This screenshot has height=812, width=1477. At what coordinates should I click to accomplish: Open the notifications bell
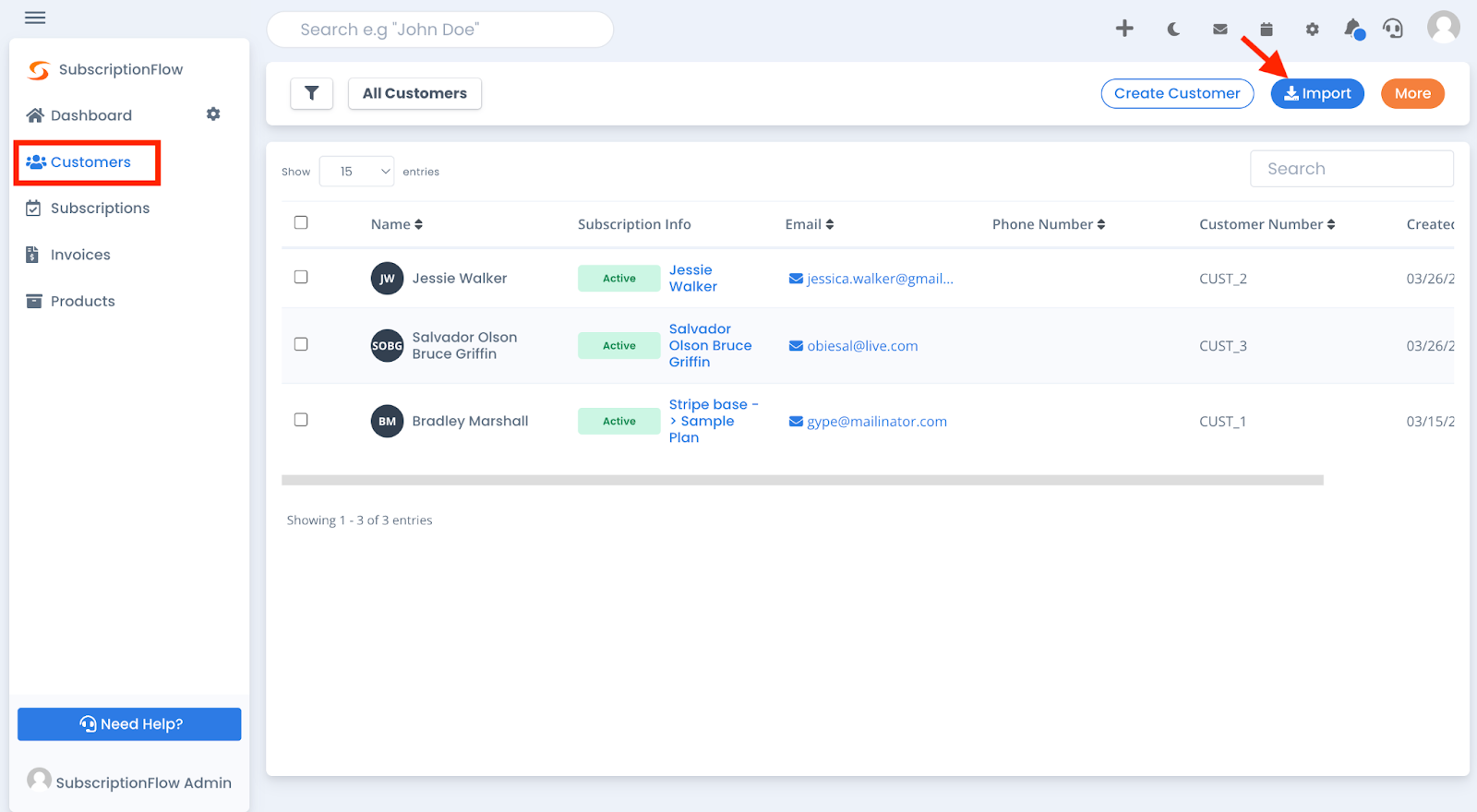point(1353,29)
